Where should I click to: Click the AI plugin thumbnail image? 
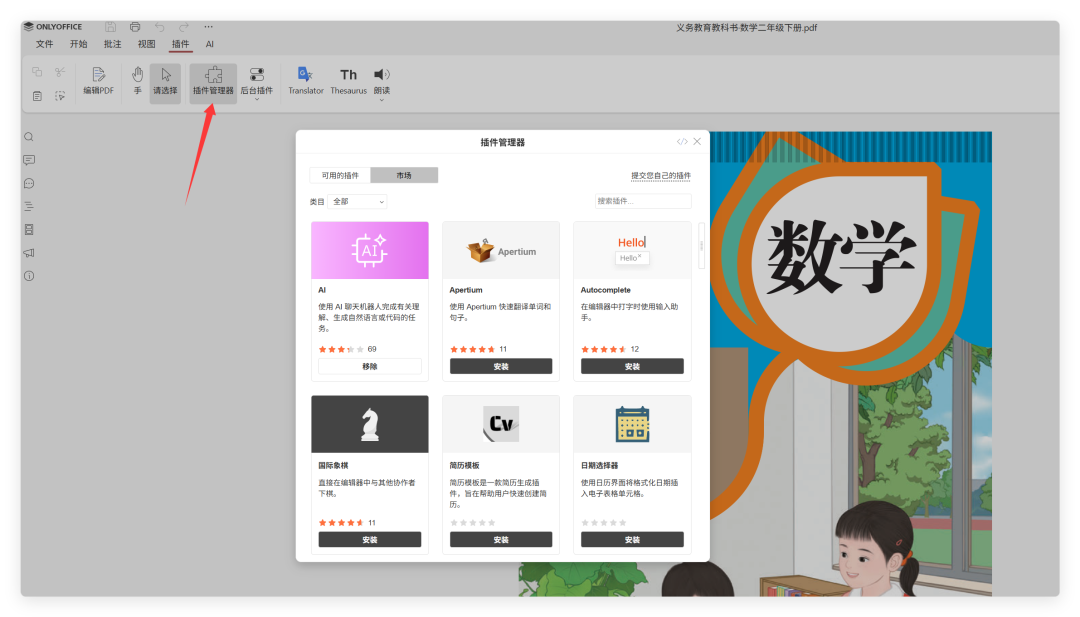370,250
